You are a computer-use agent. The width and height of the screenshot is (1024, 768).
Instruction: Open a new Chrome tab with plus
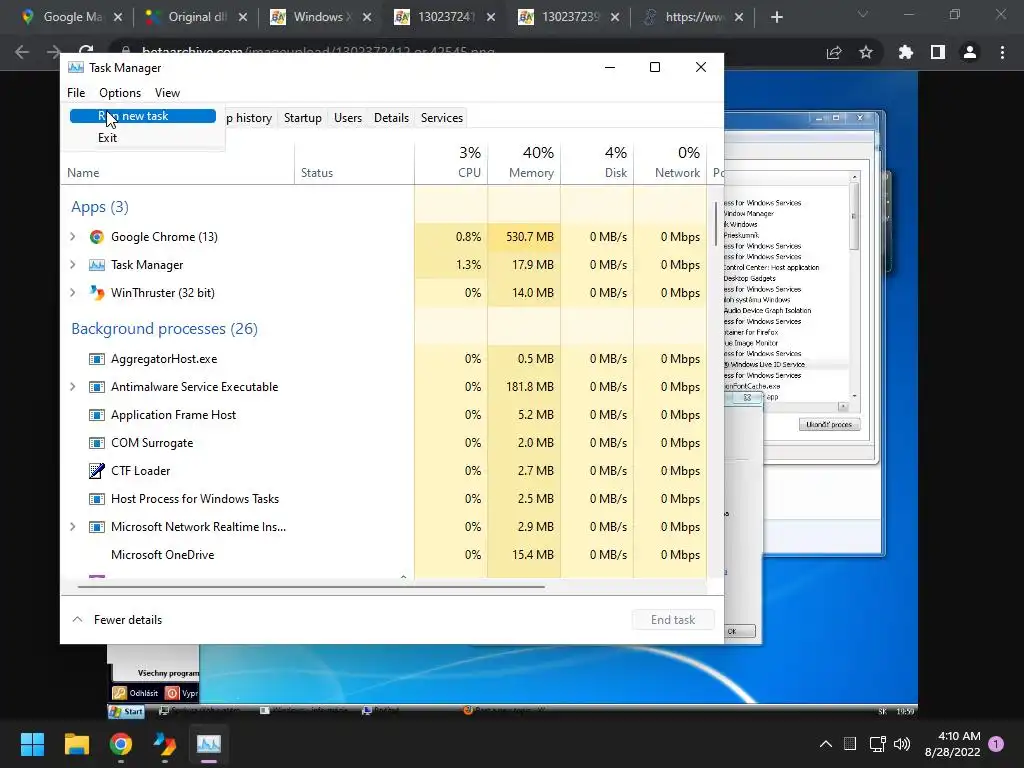tap(776, 17)
